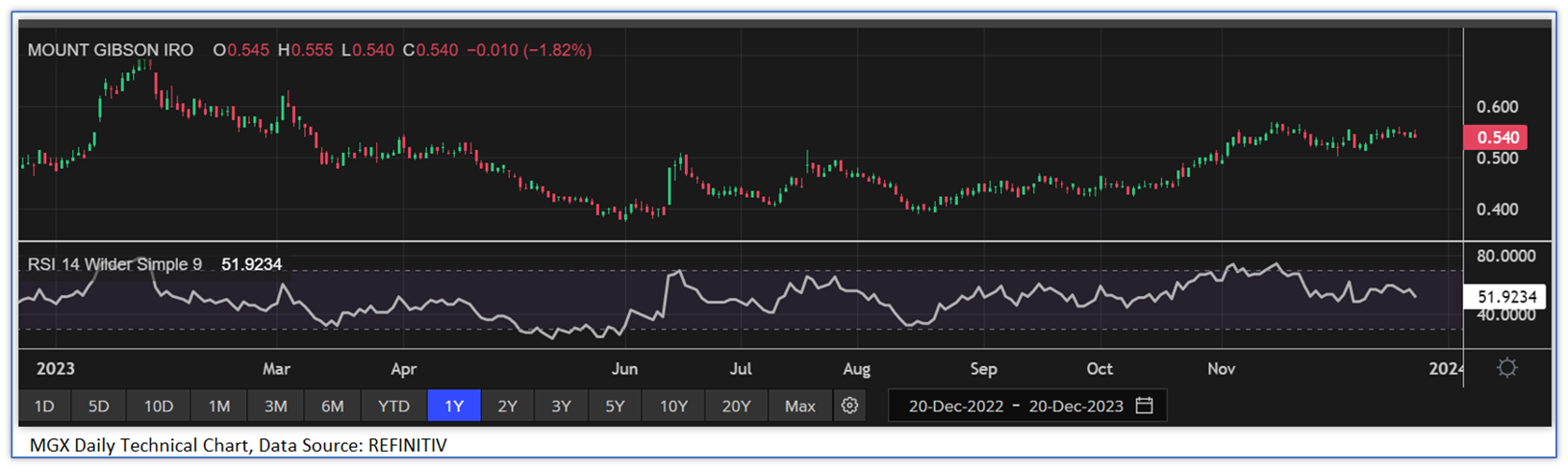Click the red 0.540 current price label
Screen dimensions: 1568x469
click(1495, 137)
